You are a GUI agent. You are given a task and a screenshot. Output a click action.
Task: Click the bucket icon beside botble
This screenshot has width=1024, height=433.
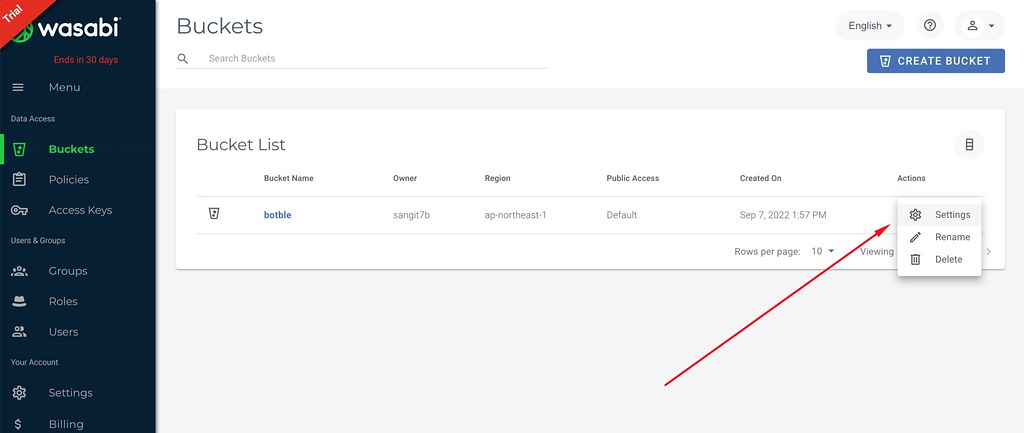click(214, 214)
